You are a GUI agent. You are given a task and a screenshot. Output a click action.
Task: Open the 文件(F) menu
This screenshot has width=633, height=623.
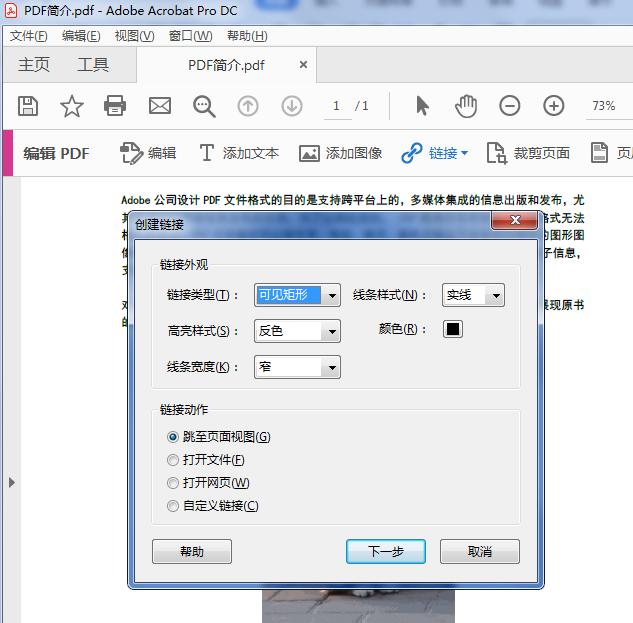tap(29, 36)
